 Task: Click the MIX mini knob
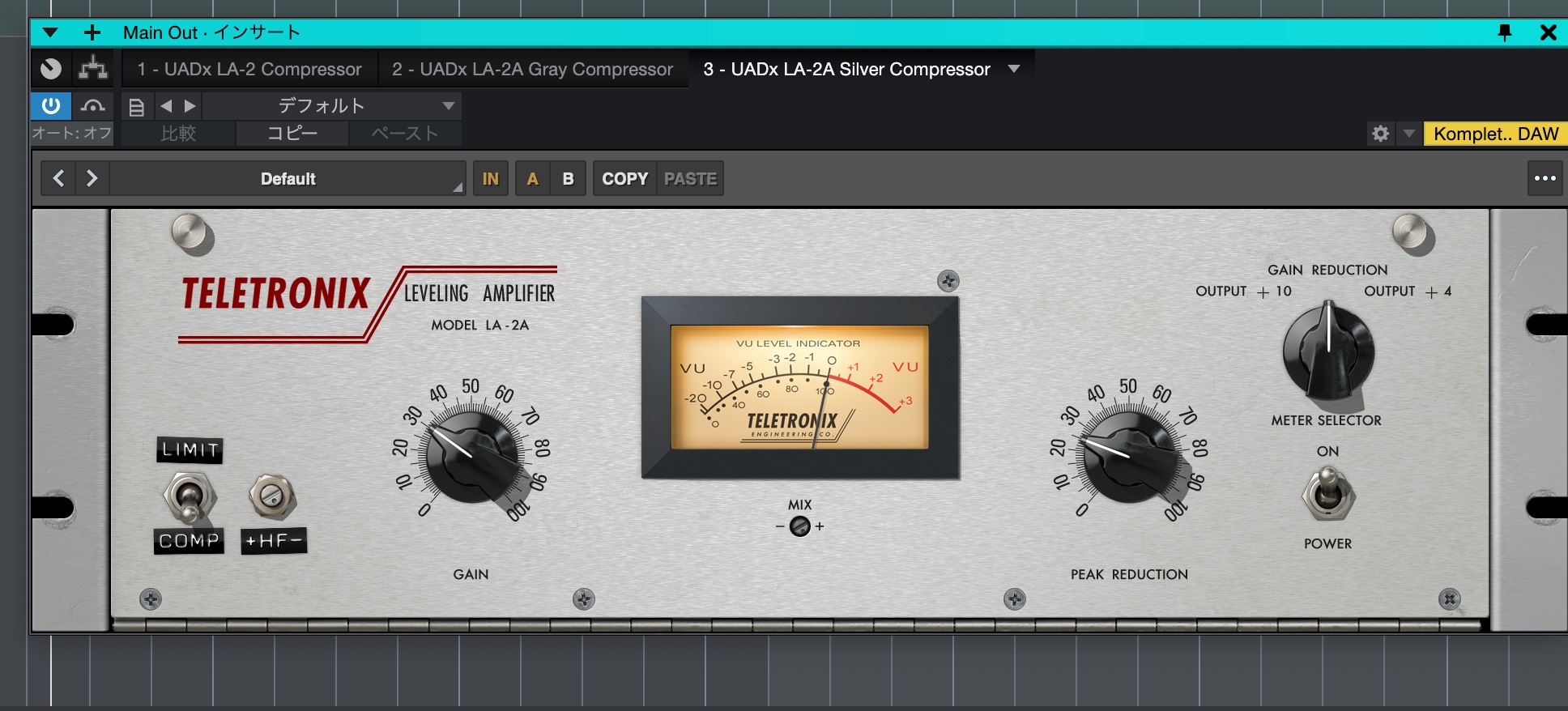coord(799,526)
